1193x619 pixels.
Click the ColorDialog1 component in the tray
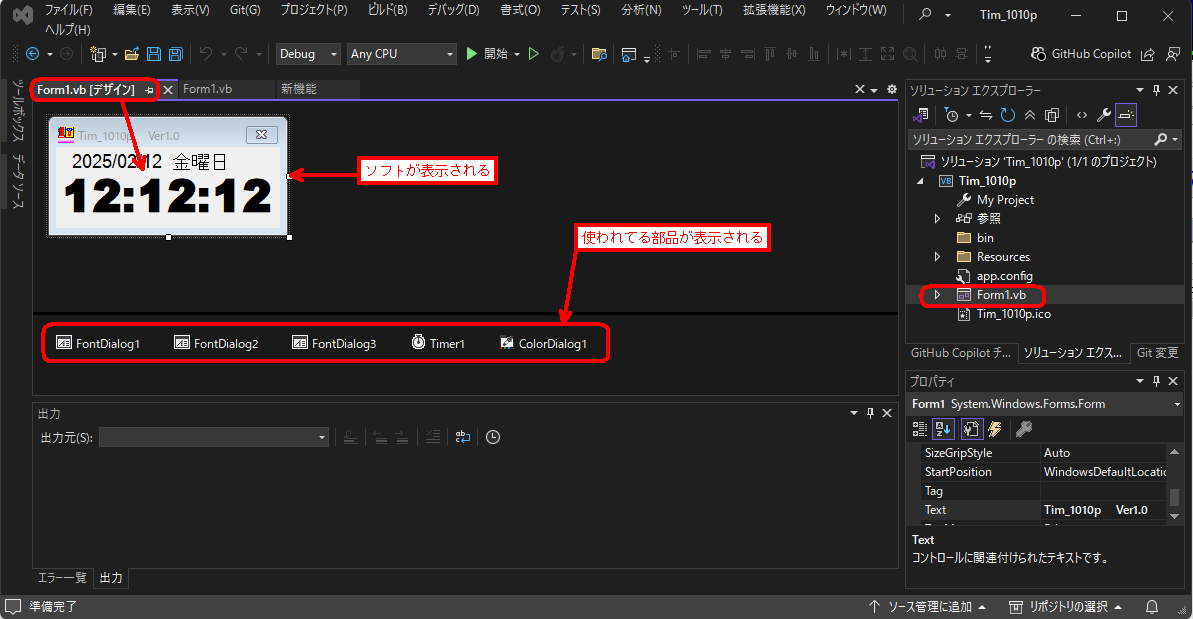(x=543, y=343)
